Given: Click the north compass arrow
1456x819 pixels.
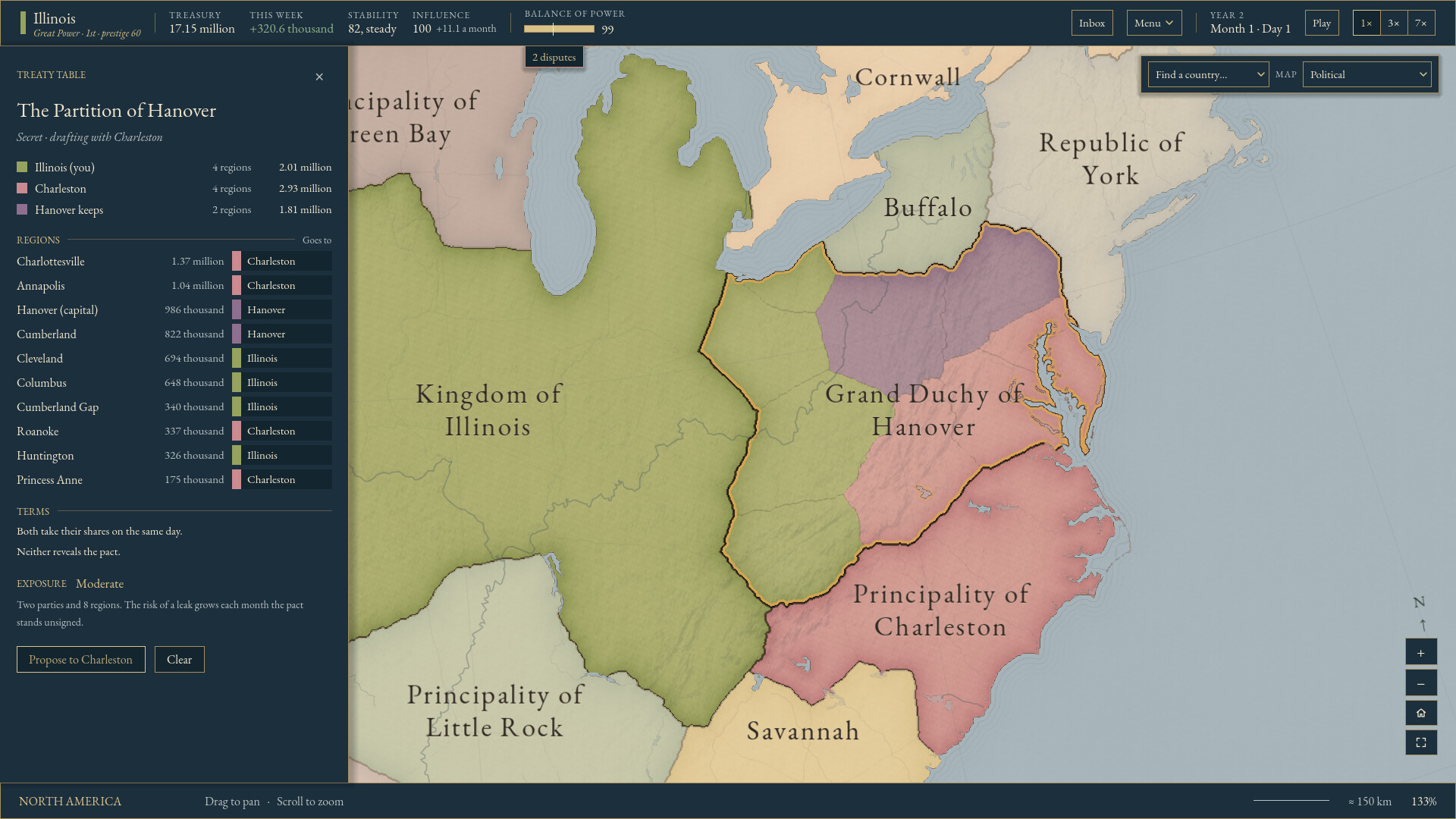Looking at the screenshot, I should [1422, 625].
